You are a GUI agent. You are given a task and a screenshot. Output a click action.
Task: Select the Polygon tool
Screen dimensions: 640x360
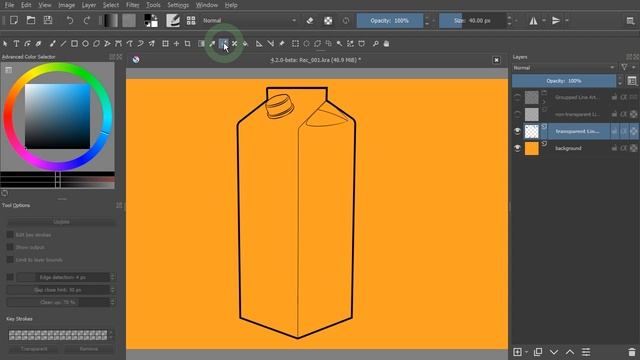click(x=96, y=44)
